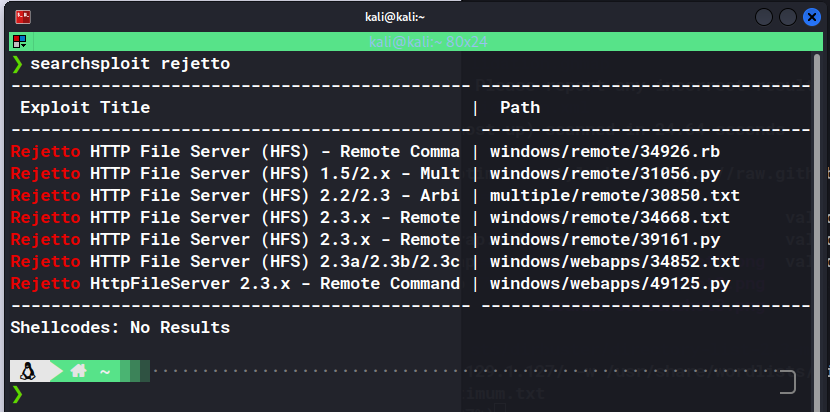Click path windows/remote/34926.rb
Screen dimensions: 830x412
(x=605, y=152)
